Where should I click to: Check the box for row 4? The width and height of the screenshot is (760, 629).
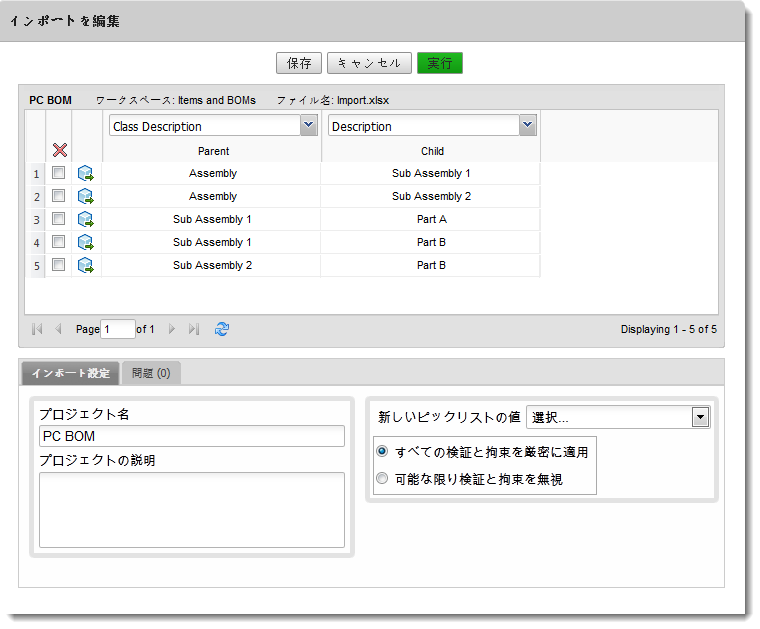click(x=59, y=241)
